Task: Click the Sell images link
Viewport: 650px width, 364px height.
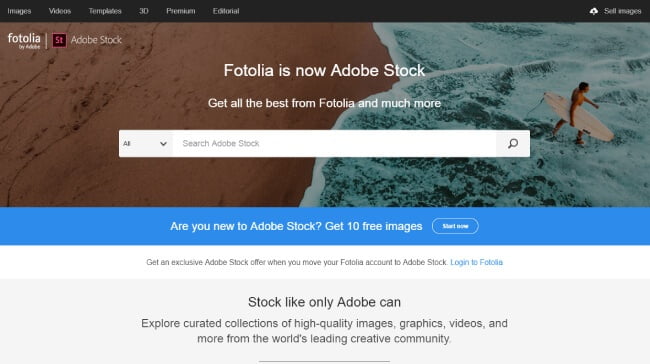Action: 622,11
